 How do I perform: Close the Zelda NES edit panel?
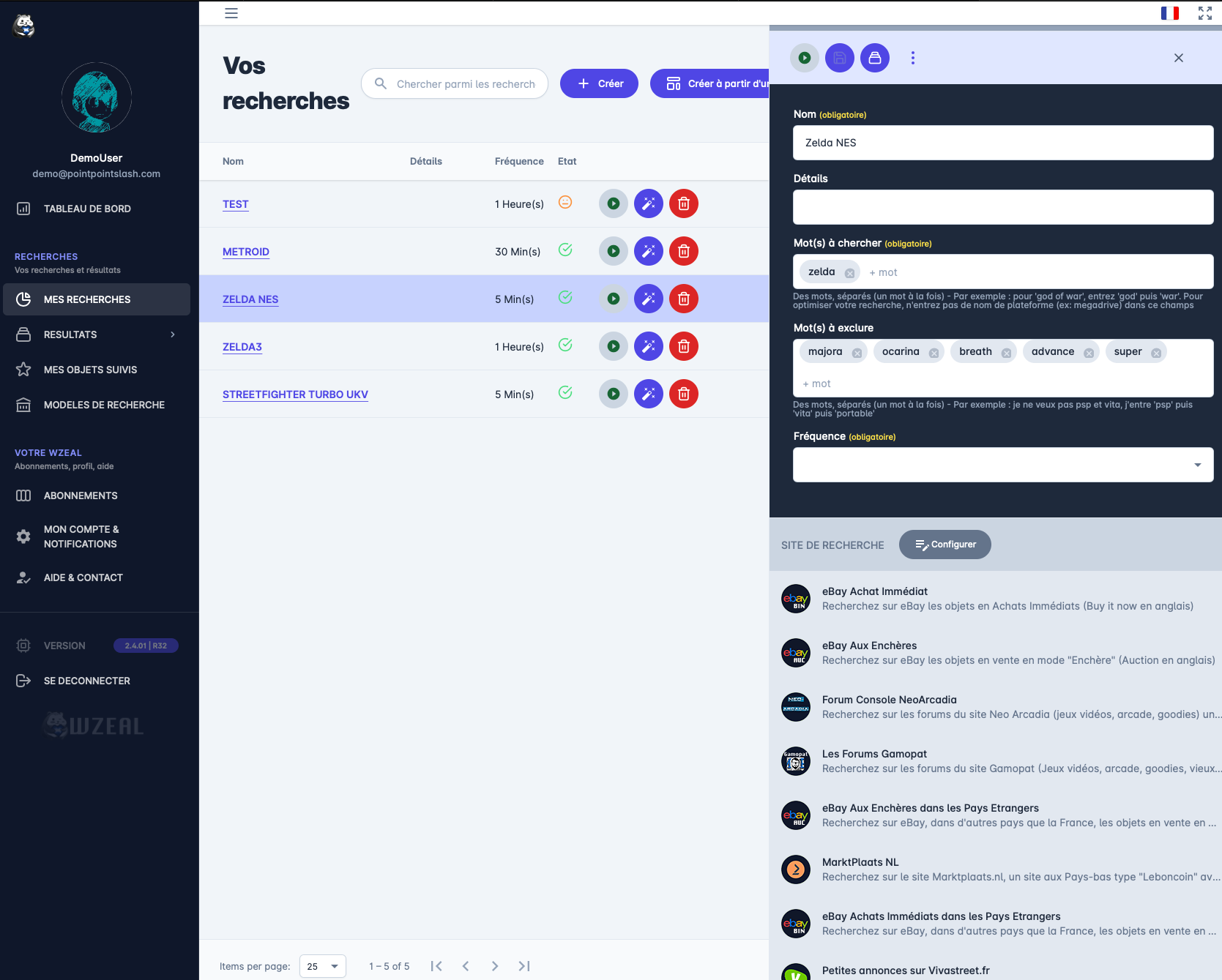[x=1179, y=58]
